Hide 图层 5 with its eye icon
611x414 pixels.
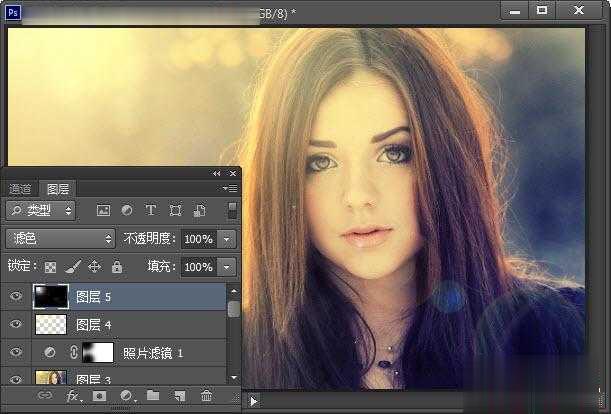pyautogui.click(x=16, y=296)
